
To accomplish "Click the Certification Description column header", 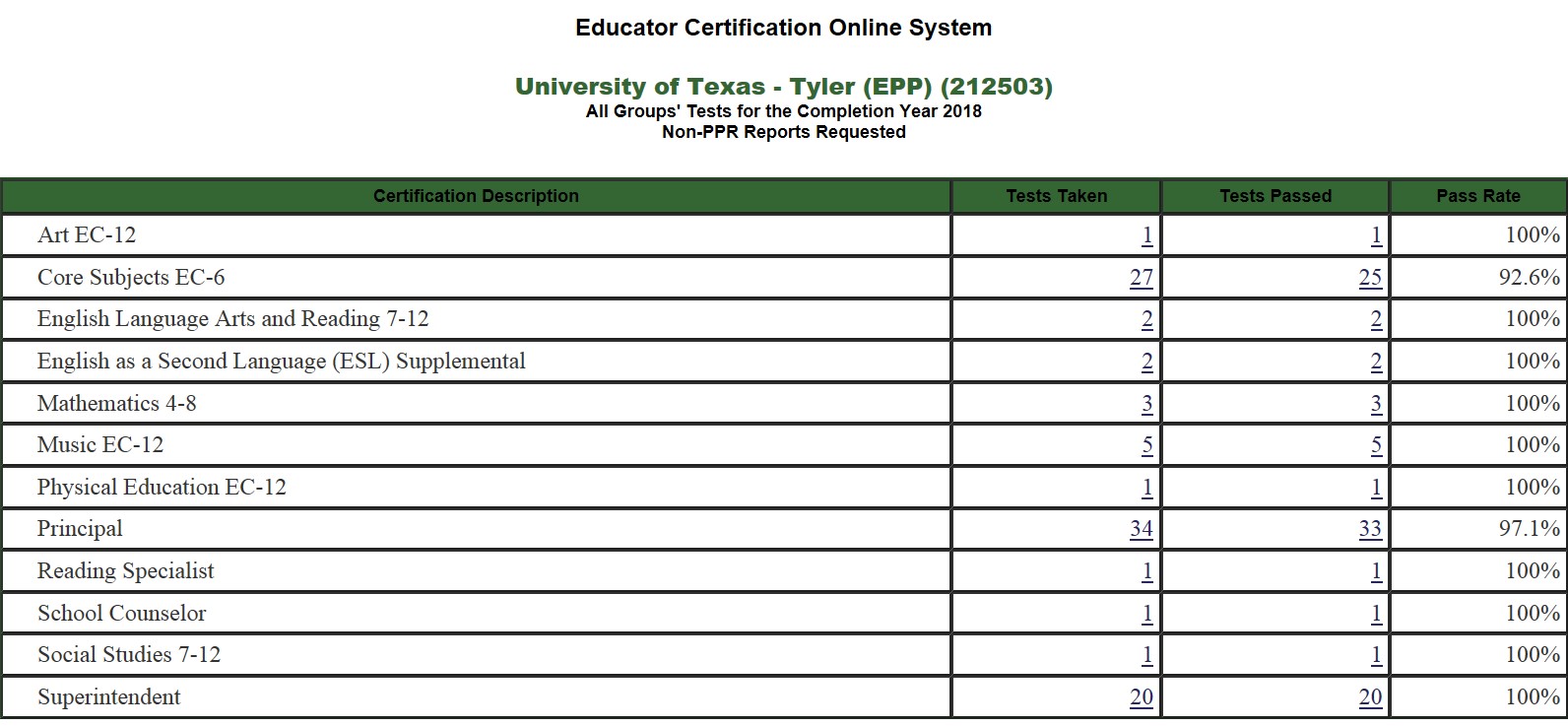I will [x=476, y=196].
